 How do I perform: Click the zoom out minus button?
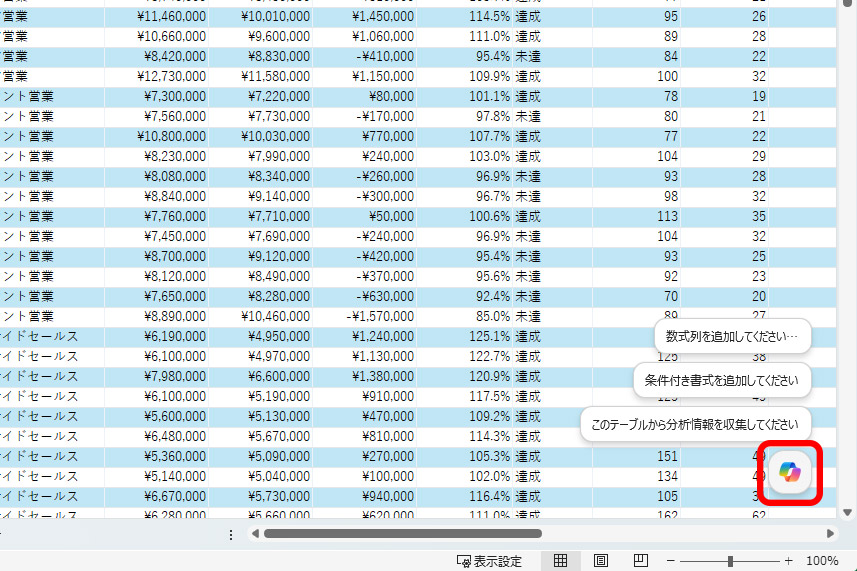[671, 561]
